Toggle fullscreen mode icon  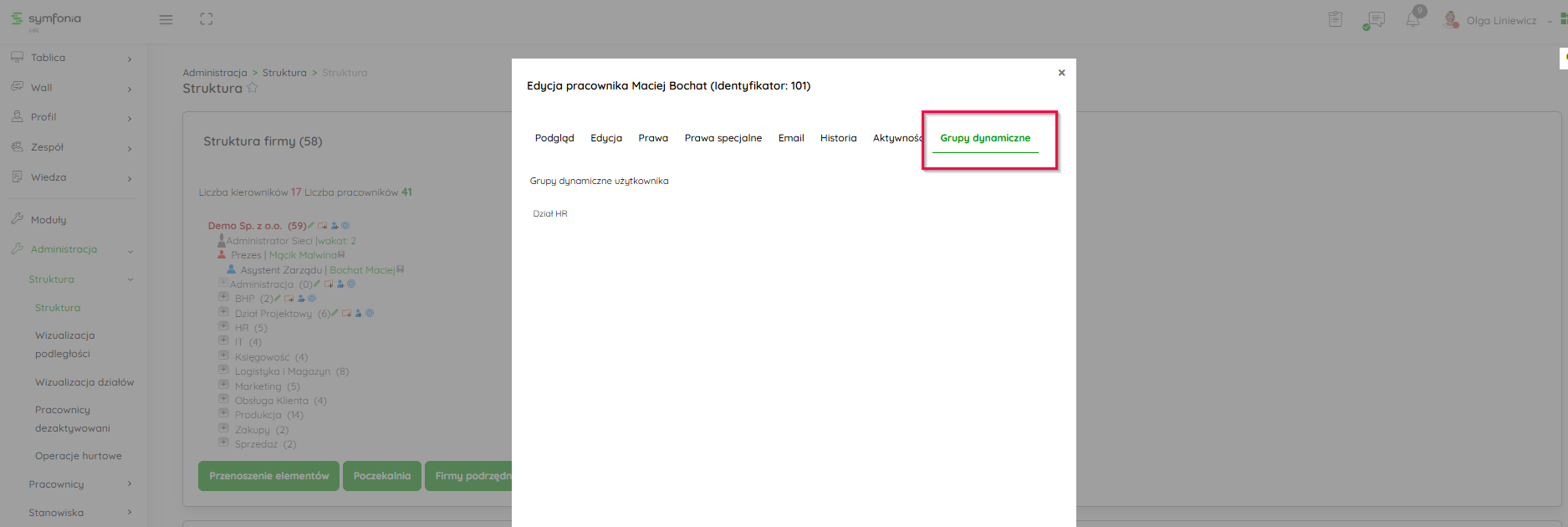(x=207, y=19)
